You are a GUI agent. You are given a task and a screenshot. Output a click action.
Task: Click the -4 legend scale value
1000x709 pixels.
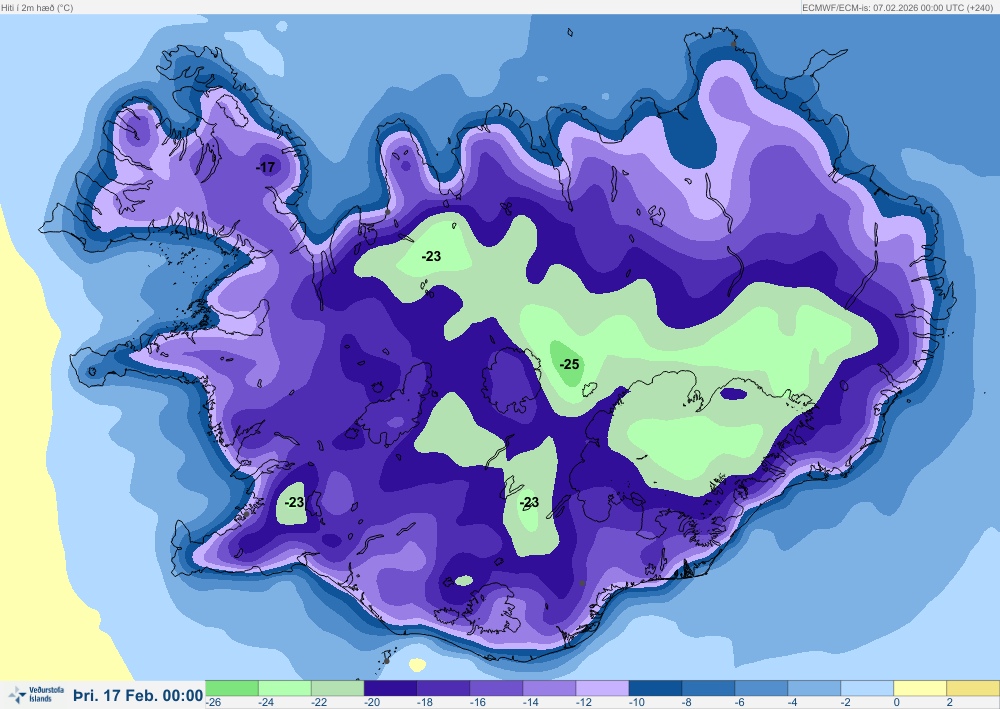coord(792,702)
